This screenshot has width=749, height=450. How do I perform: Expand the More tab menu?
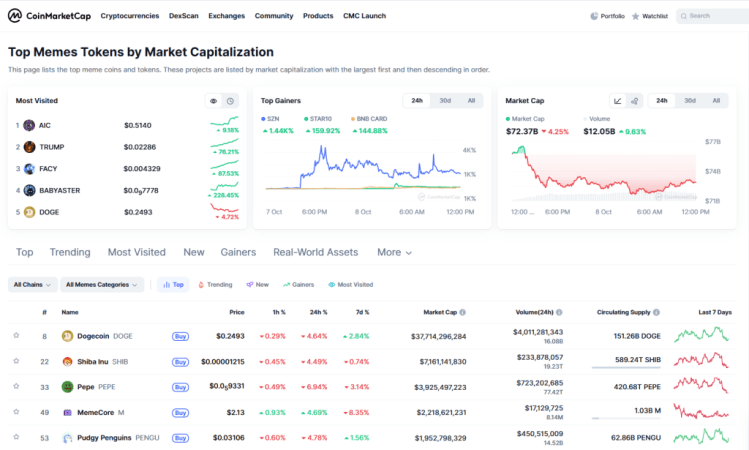coord(394,253)
